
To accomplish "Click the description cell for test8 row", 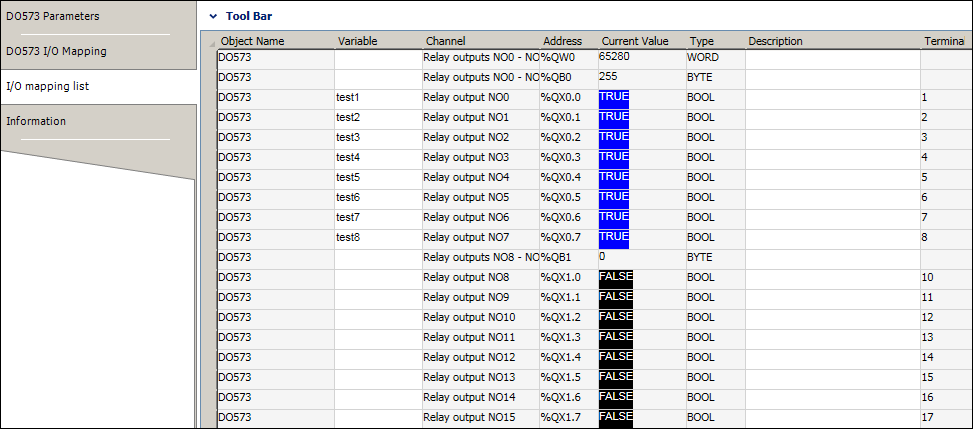I will point(831,238).
